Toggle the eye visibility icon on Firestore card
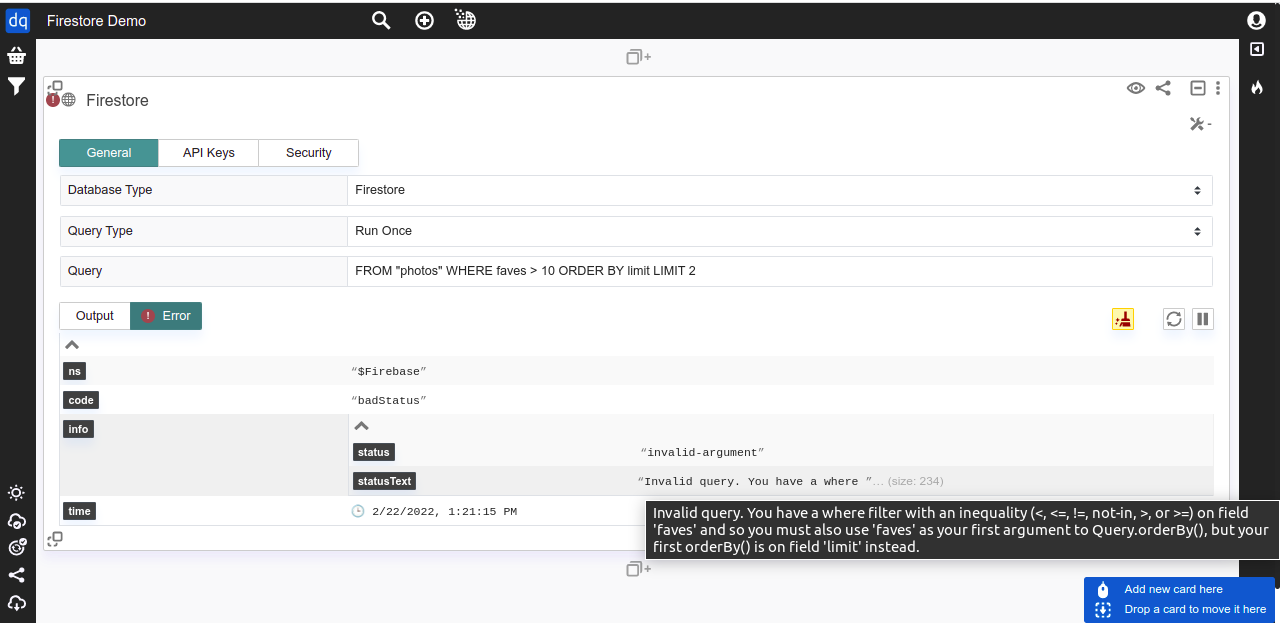 [1136, 88]
